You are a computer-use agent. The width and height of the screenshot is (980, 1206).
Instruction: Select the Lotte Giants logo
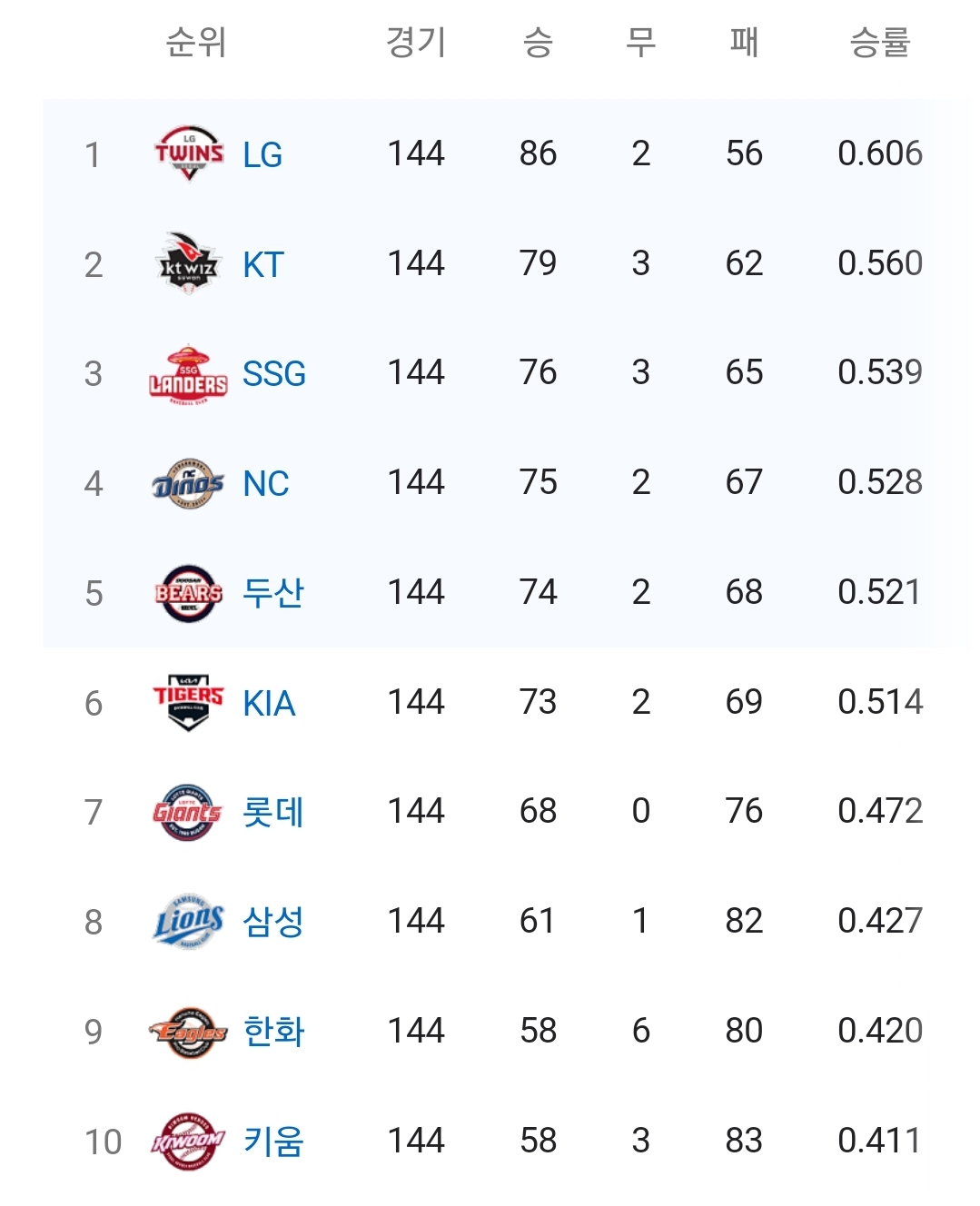click(x=187, y=812)
